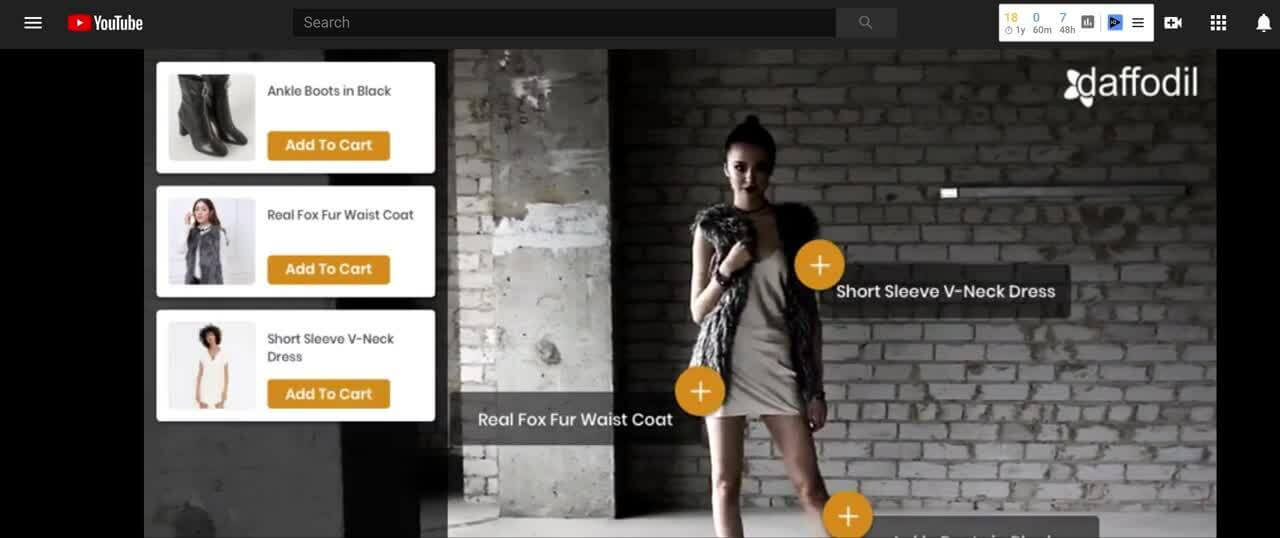Add Real Fox Fur Waist Coat to cart

[x=328, y=269]
